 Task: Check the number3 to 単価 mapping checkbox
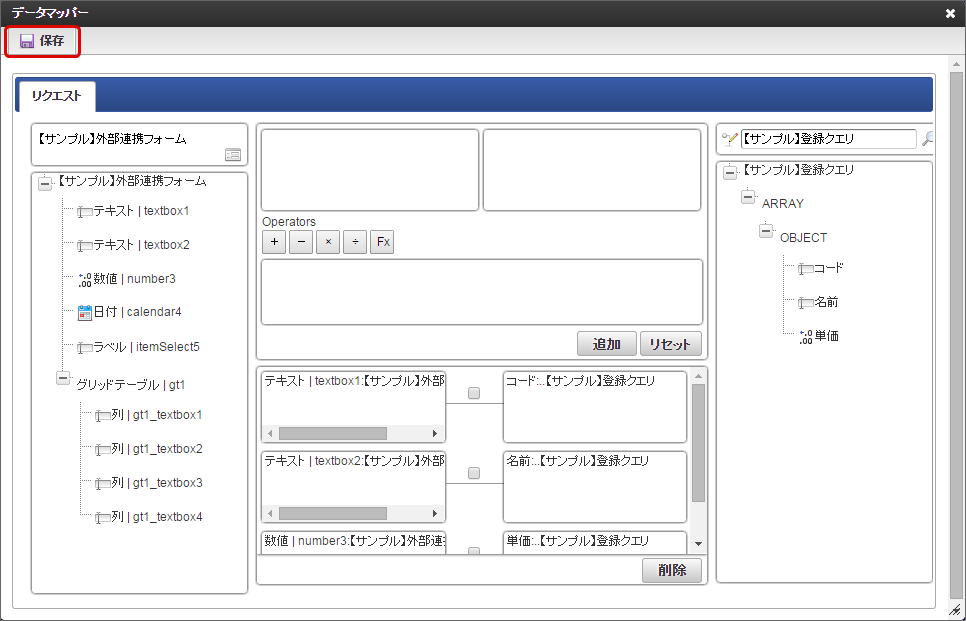click(474, 550)
